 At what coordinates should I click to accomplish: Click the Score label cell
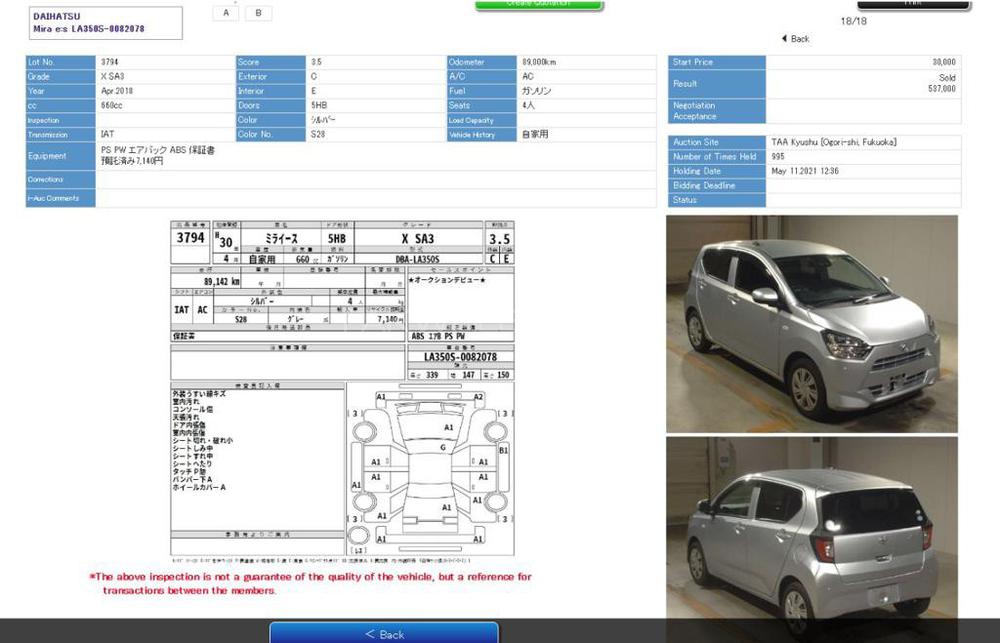click(270, 62)
